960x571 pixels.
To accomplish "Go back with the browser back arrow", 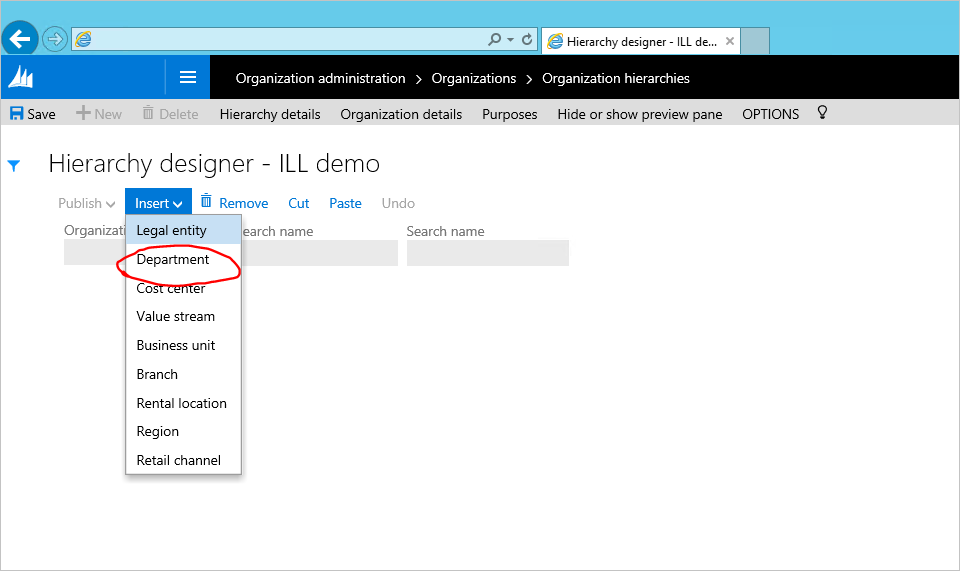I will (x=20, y=39).
